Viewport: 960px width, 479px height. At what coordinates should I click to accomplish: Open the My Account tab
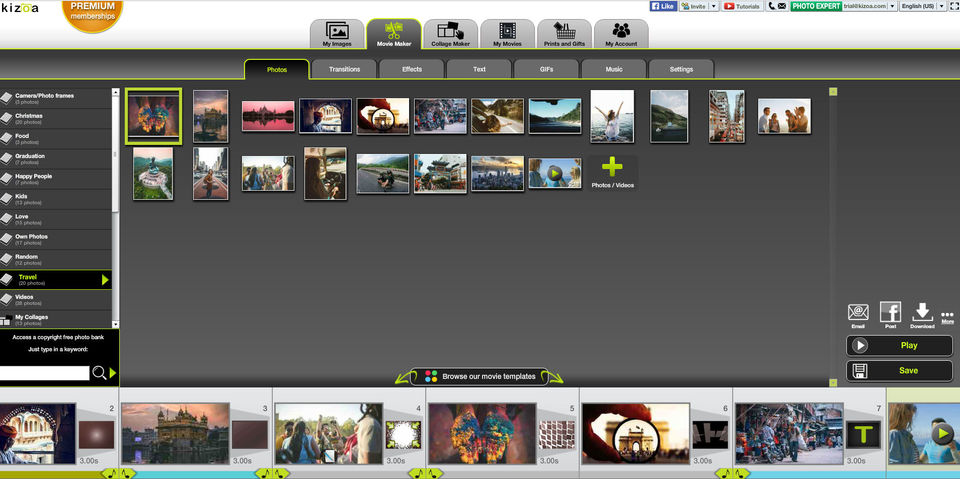pyautogui.click(x=621, y=34)
